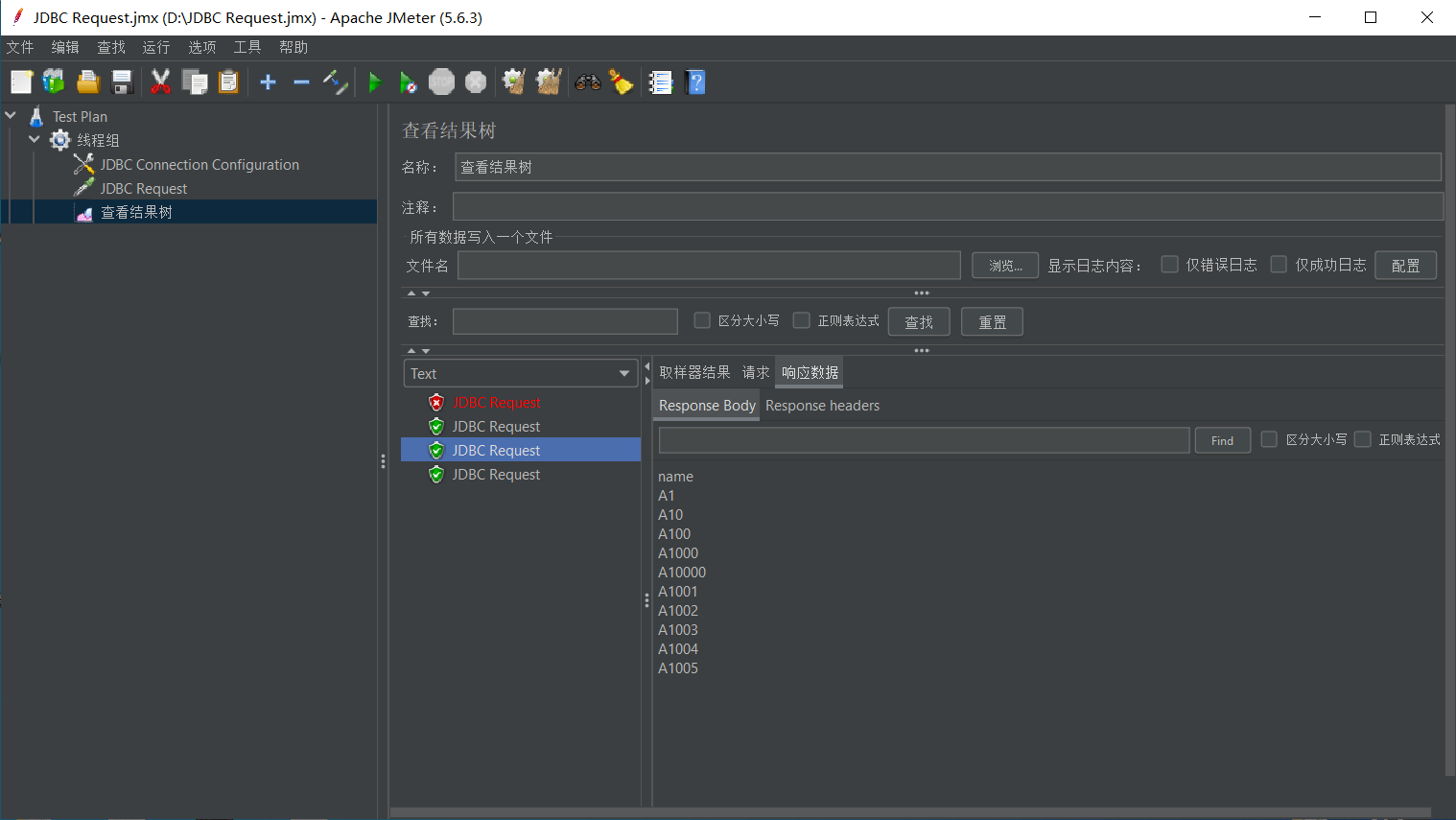Open the 选项 menu
1456x820 pixels.
coord(202,47)
